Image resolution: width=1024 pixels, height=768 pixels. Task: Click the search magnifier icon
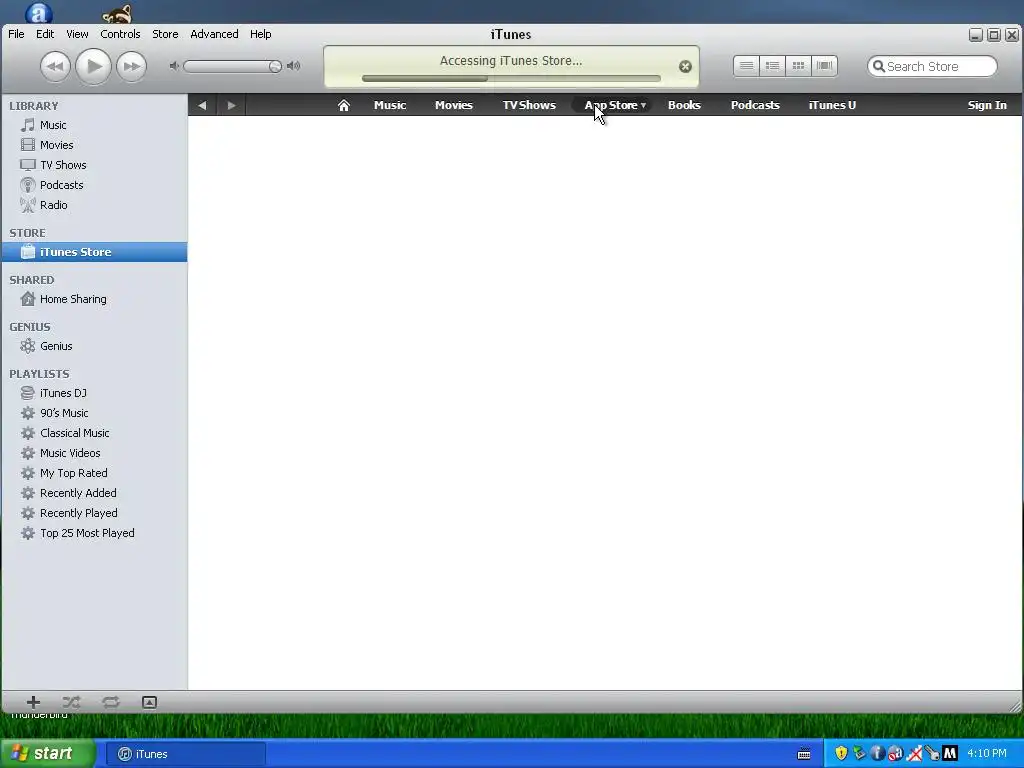click(x=879, y=66)
